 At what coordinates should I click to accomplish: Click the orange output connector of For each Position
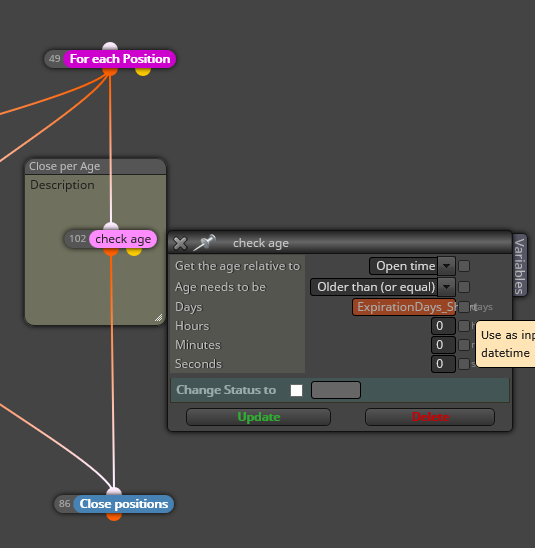pos(110,71)
